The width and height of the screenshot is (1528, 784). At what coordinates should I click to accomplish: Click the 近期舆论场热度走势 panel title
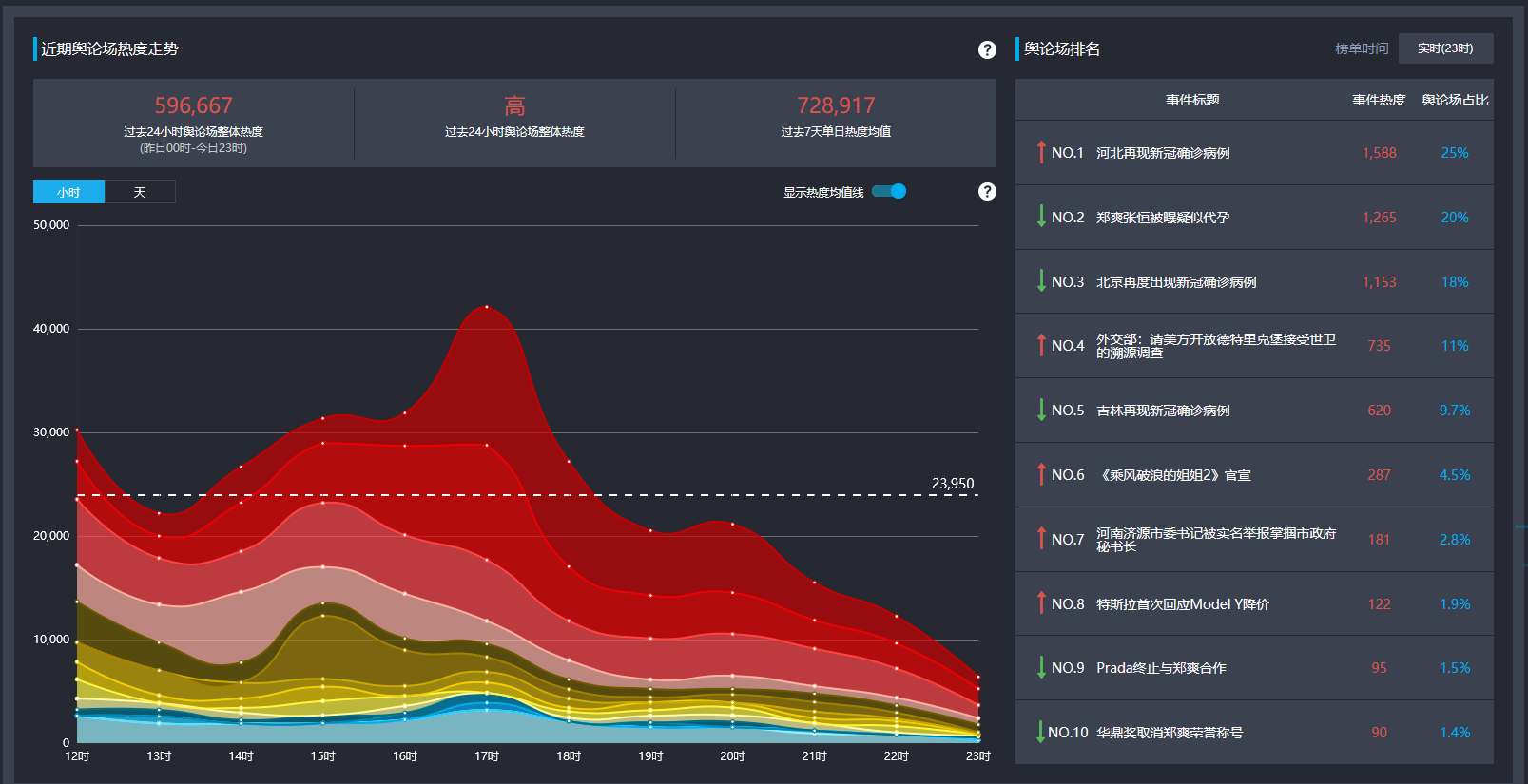(109, 49)
